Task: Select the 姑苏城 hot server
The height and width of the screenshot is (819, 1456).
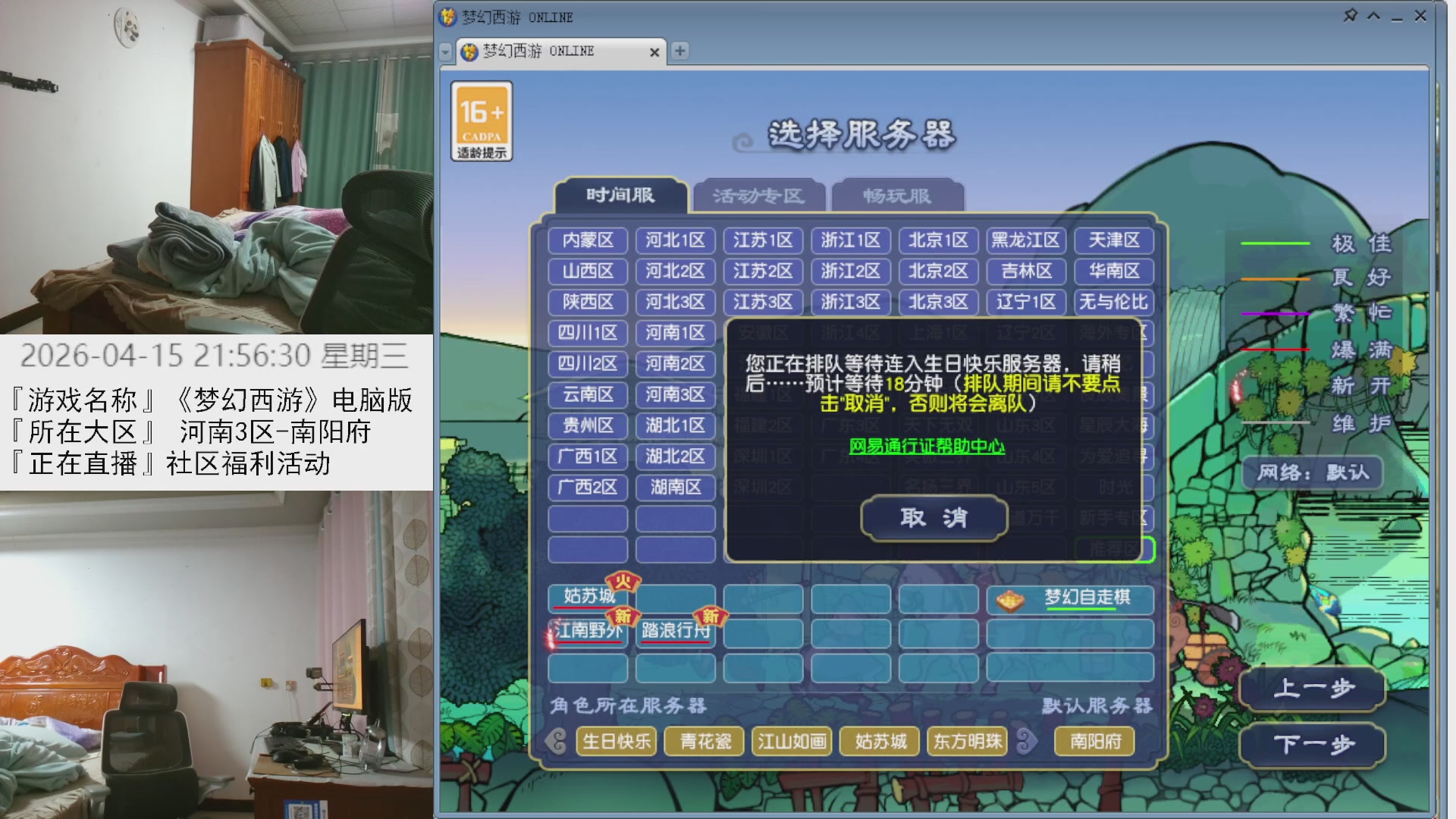Action: coord(588,597)
